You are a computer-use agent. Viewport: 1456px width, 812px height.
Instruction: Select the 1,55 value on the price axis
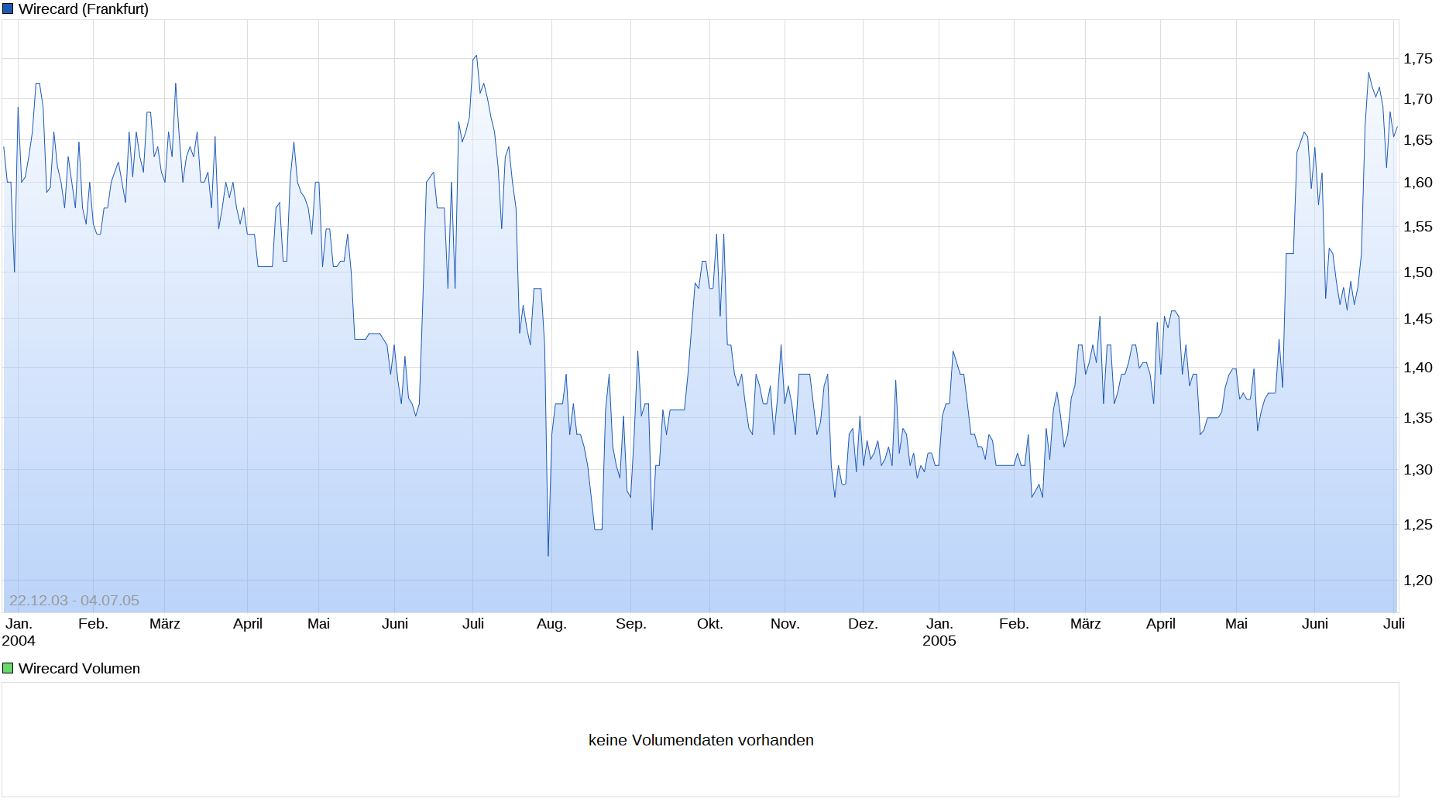[x=1418, y=227]
